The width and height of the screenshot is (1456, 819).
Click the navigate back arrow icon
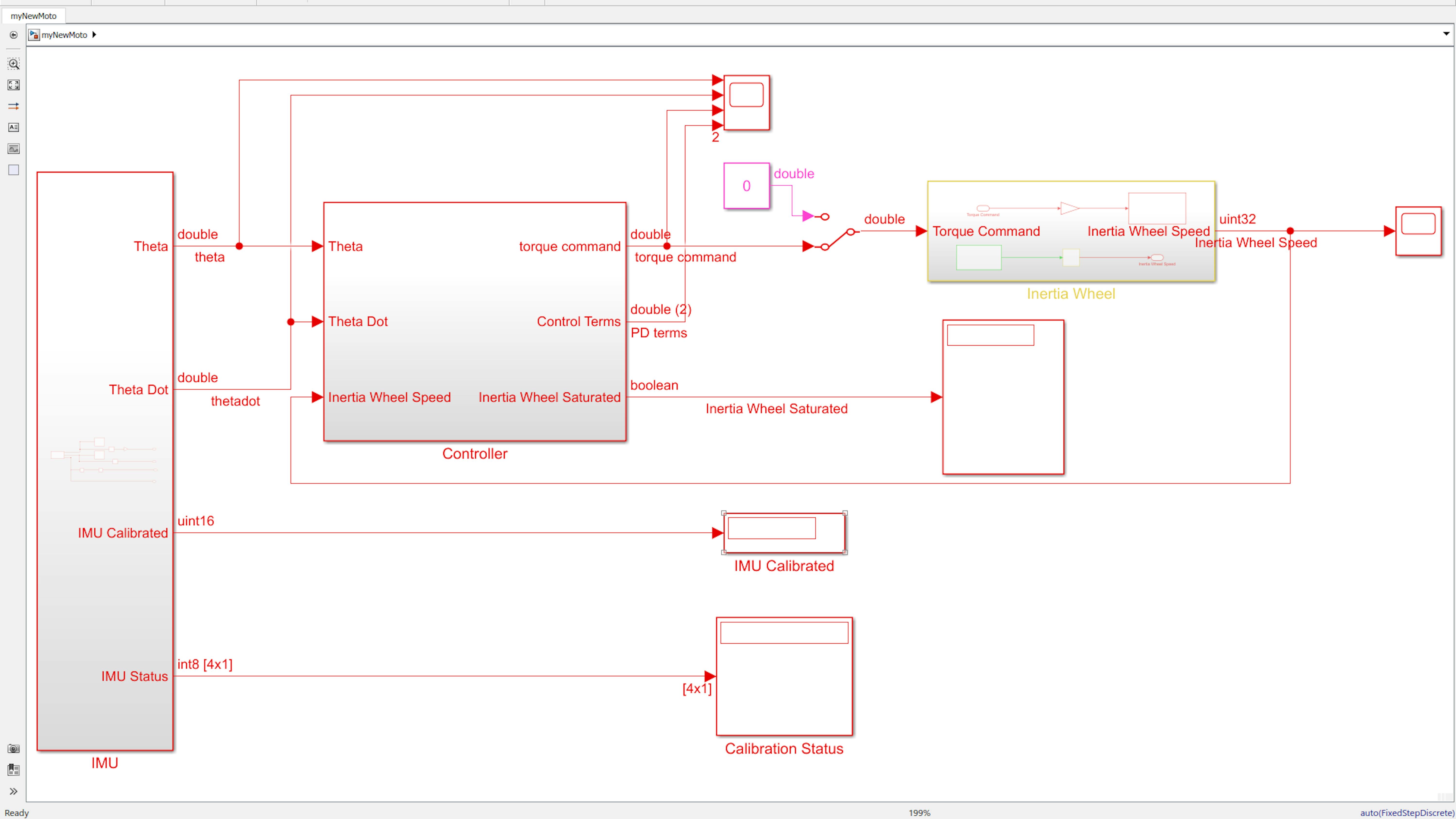(x=14, y=35)
